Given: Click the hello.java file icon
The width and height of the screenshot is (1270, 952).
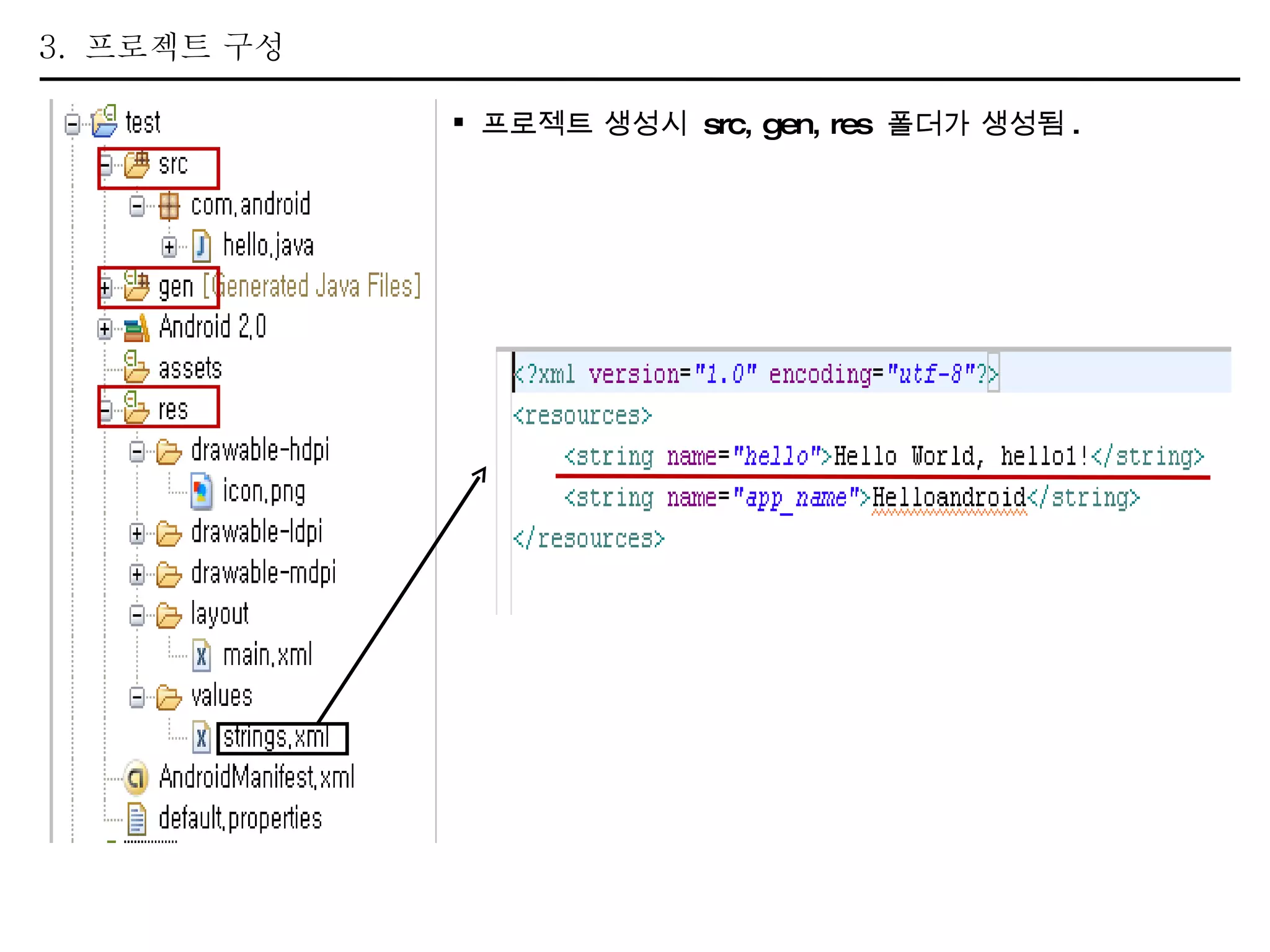Looking at the screenshot, I should pyautogui.click(x=201, y=246).
